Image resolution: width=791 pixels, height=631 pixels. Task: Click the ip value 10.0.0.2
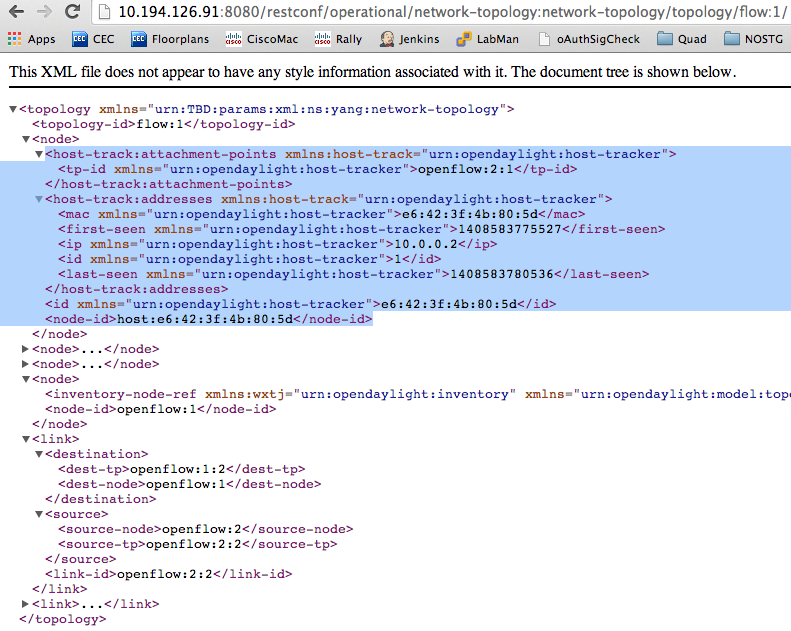coord(425,244)
